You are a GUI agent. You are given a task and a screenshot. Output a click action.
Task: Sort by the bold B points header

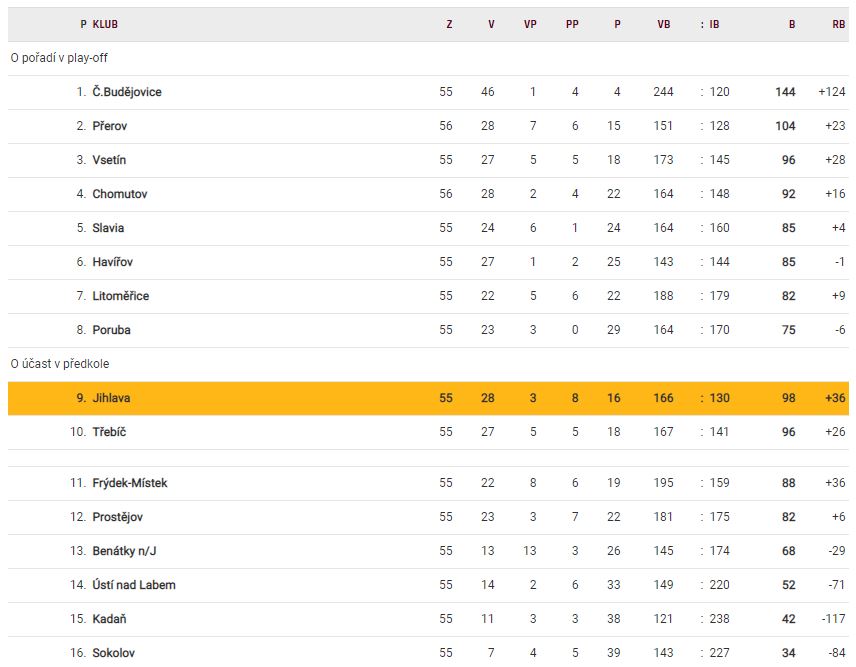792,24
